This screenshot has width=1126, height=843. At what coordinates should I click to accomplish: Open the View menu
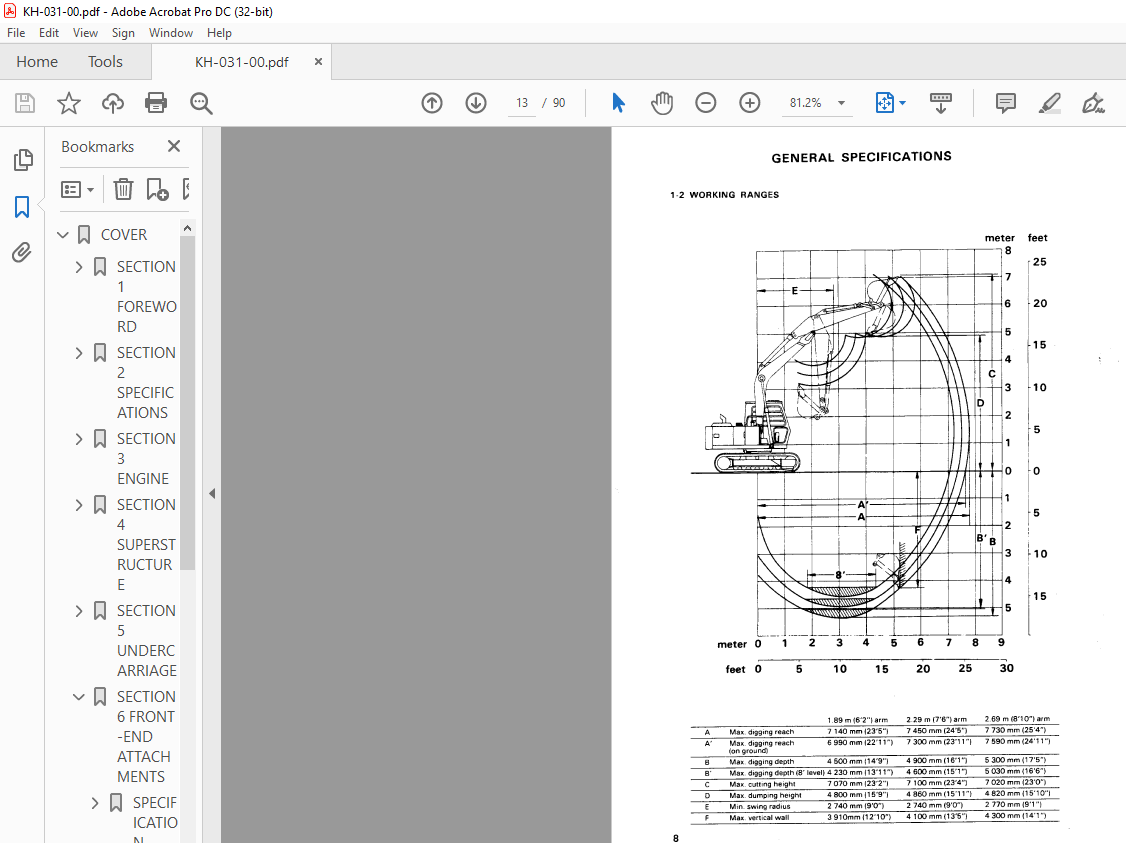point(85,33)
